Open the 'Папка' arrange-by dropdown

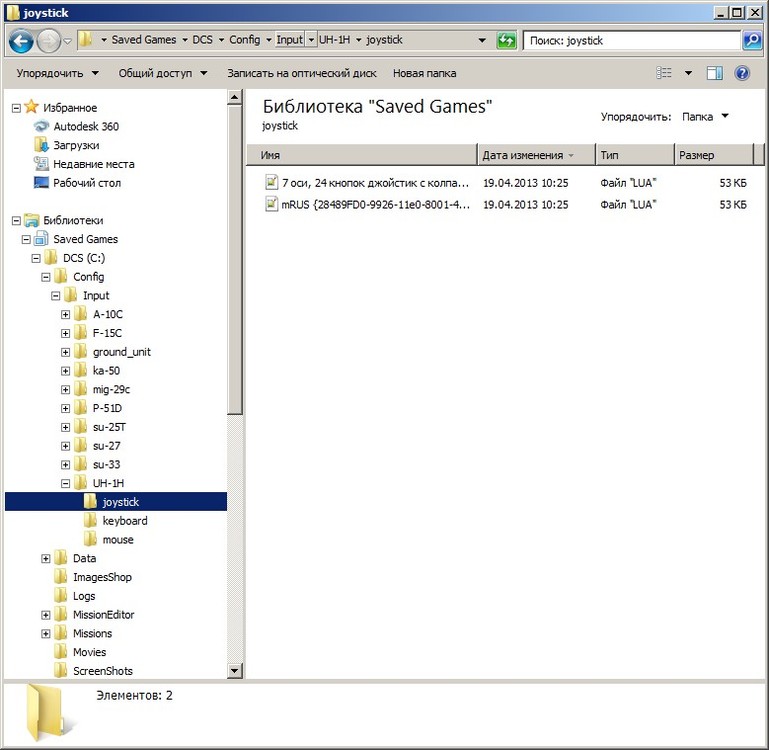tap(705, 117)
